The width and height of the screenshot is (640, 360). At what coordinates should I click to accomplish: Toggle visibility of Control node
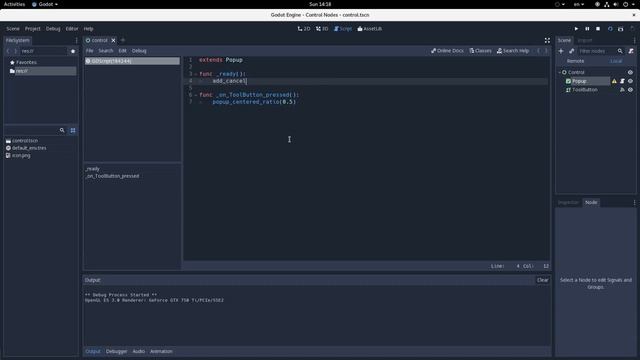(x=630, y=72)
